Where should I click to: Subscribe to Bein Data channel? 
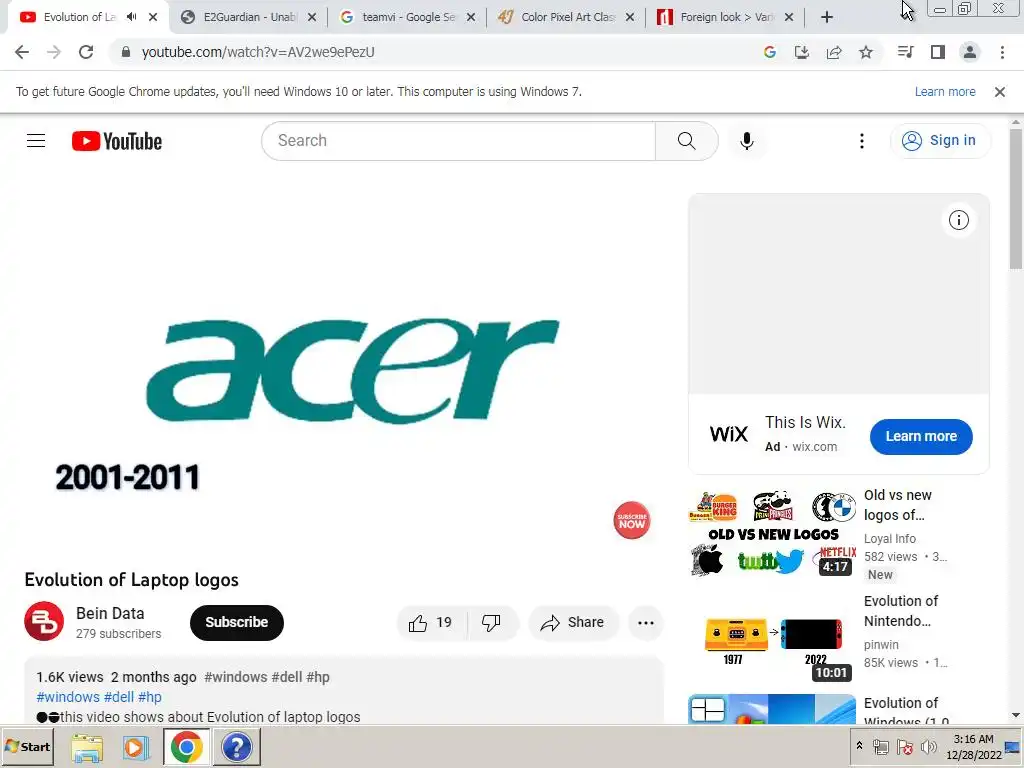(236, 622)
